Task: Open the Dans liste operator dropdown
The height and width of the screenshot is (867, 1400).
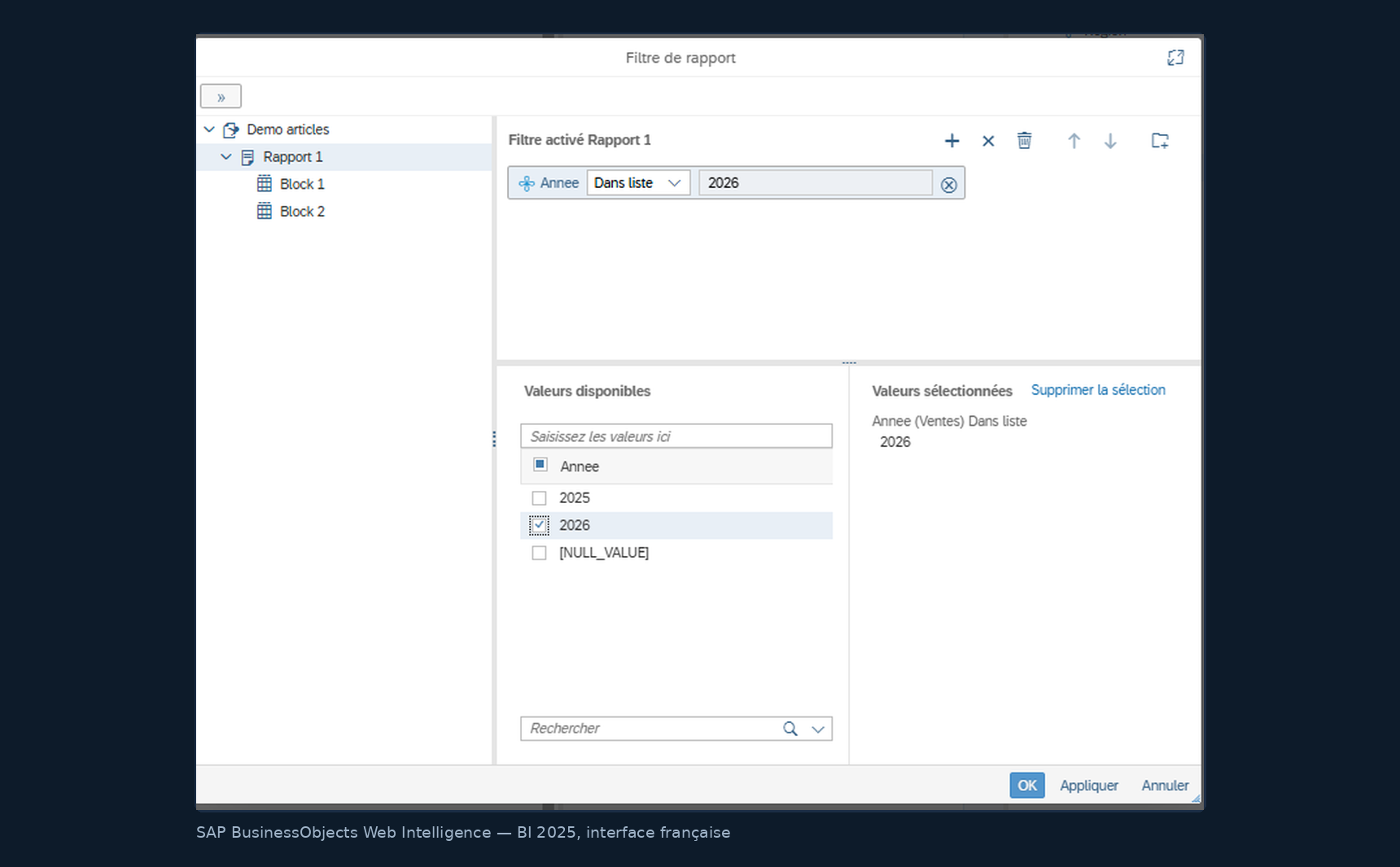Action: pos(638,183)
